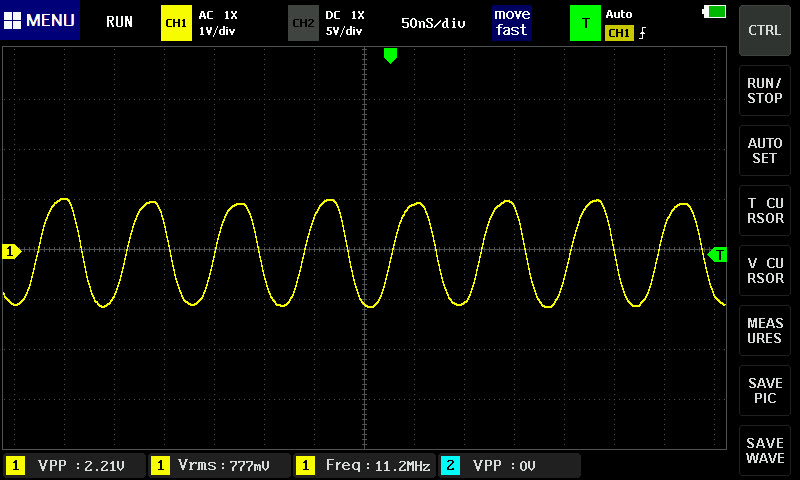Change CH1 AC 1X coupling setting
Screen dimensions: 800x480
tap(218, 15)
